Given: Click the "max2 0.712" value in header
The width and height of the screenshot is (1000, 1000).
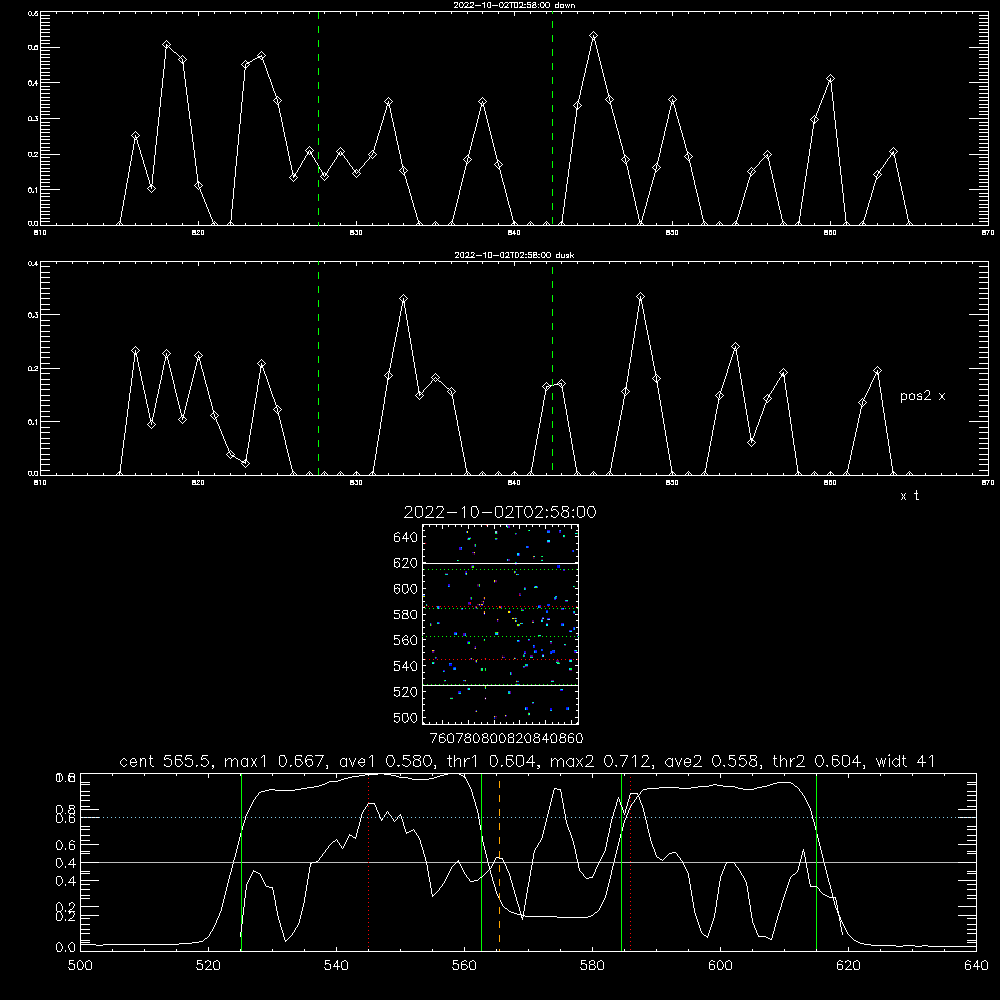Looking at the screenshot, I should point(601,761).
